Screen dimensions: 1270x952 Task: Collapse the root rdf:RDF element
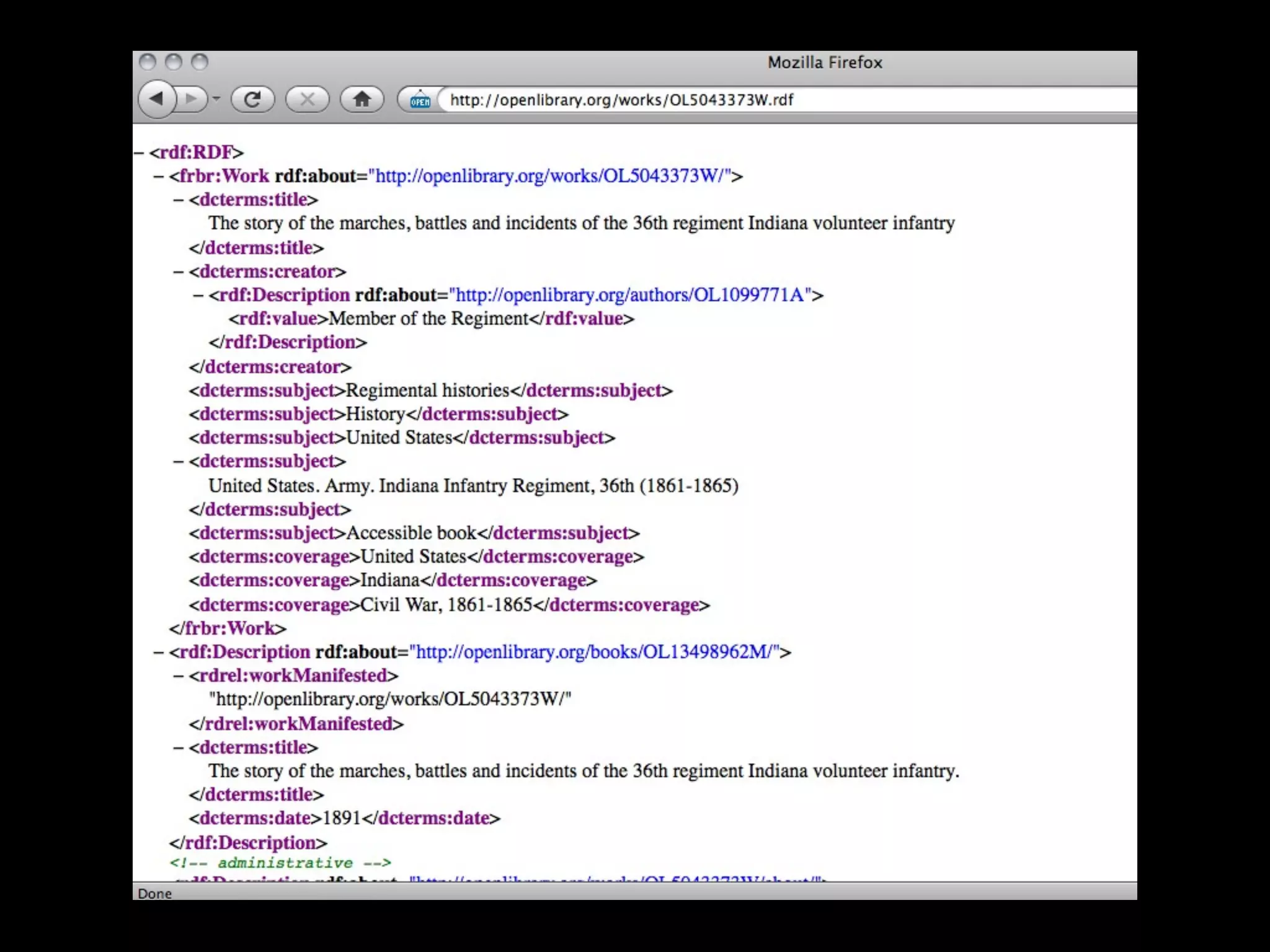[x=139, y=152]
